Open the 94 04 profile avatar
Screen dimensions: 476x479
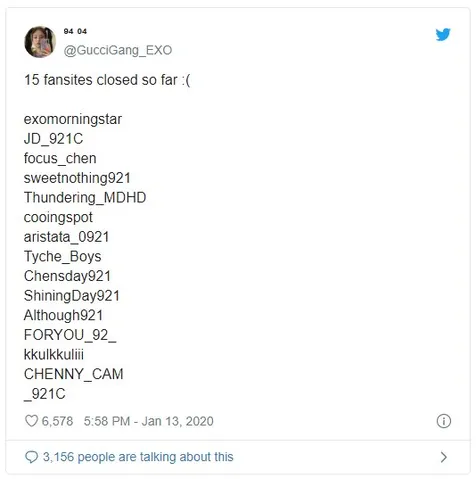point(40,42)
